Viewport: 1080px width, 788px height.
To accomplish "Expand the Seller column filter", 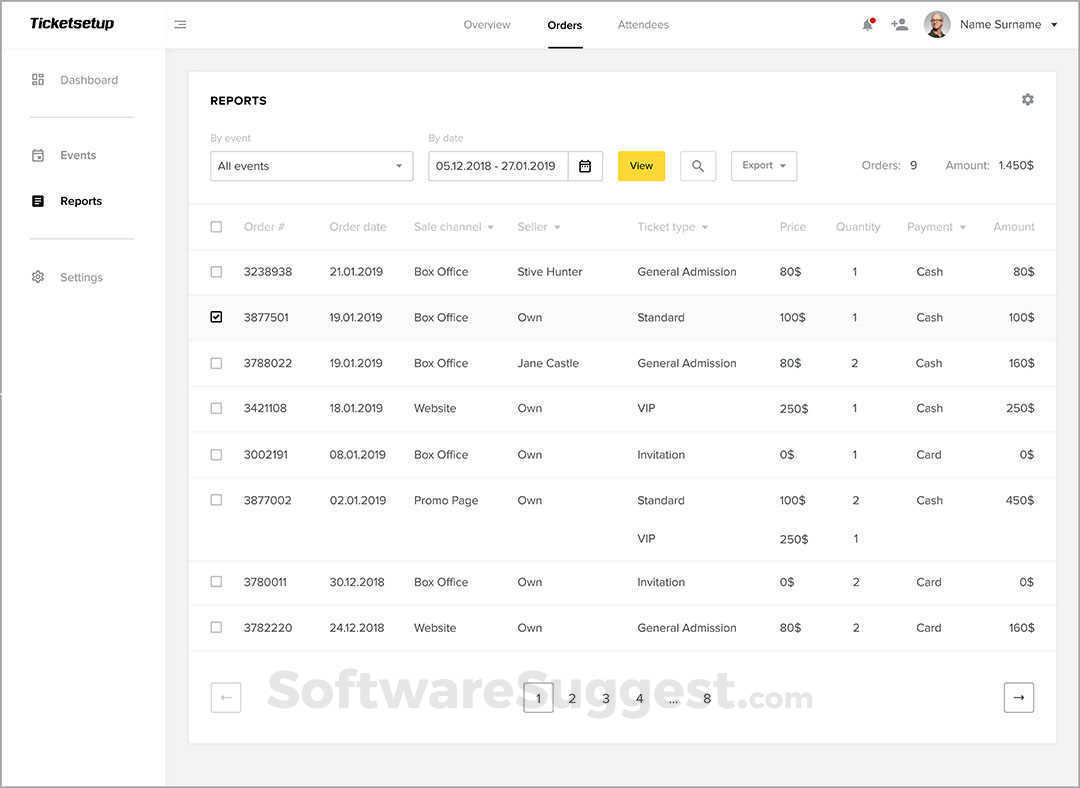I will point(557,227).
